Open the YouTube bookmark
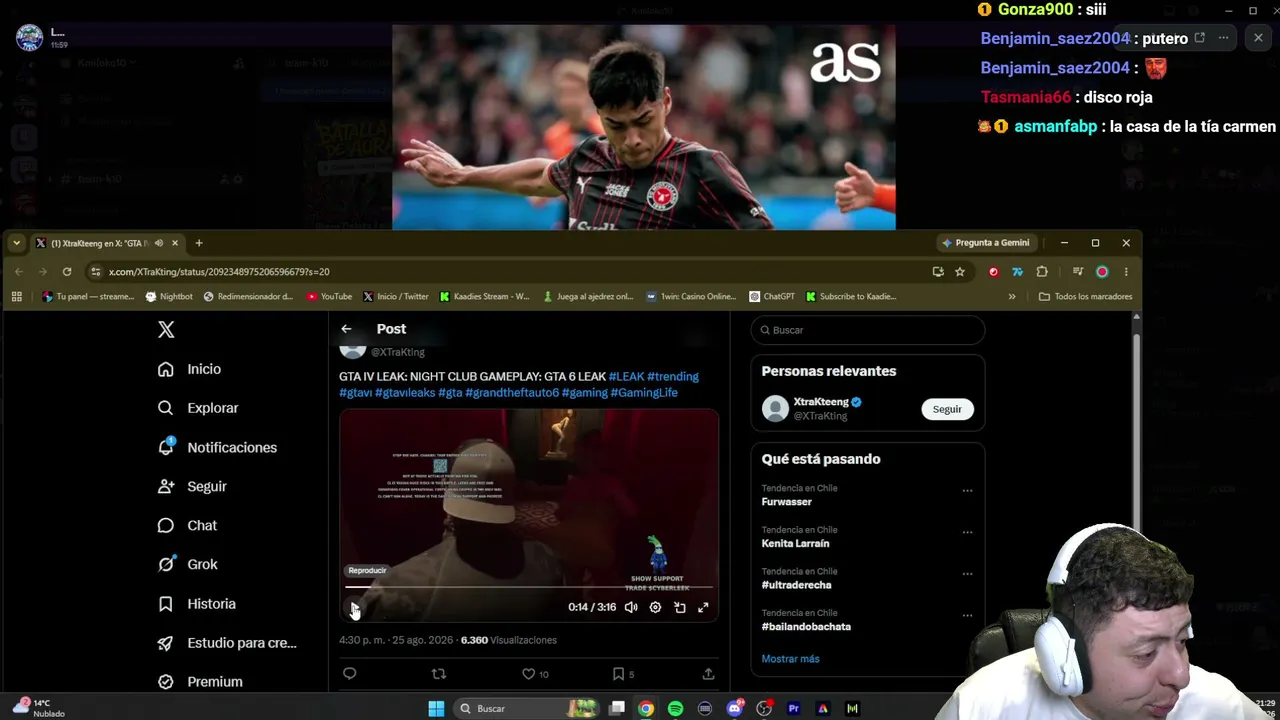The height and width of the screenshot is (720, 1280). coord(329,297)
